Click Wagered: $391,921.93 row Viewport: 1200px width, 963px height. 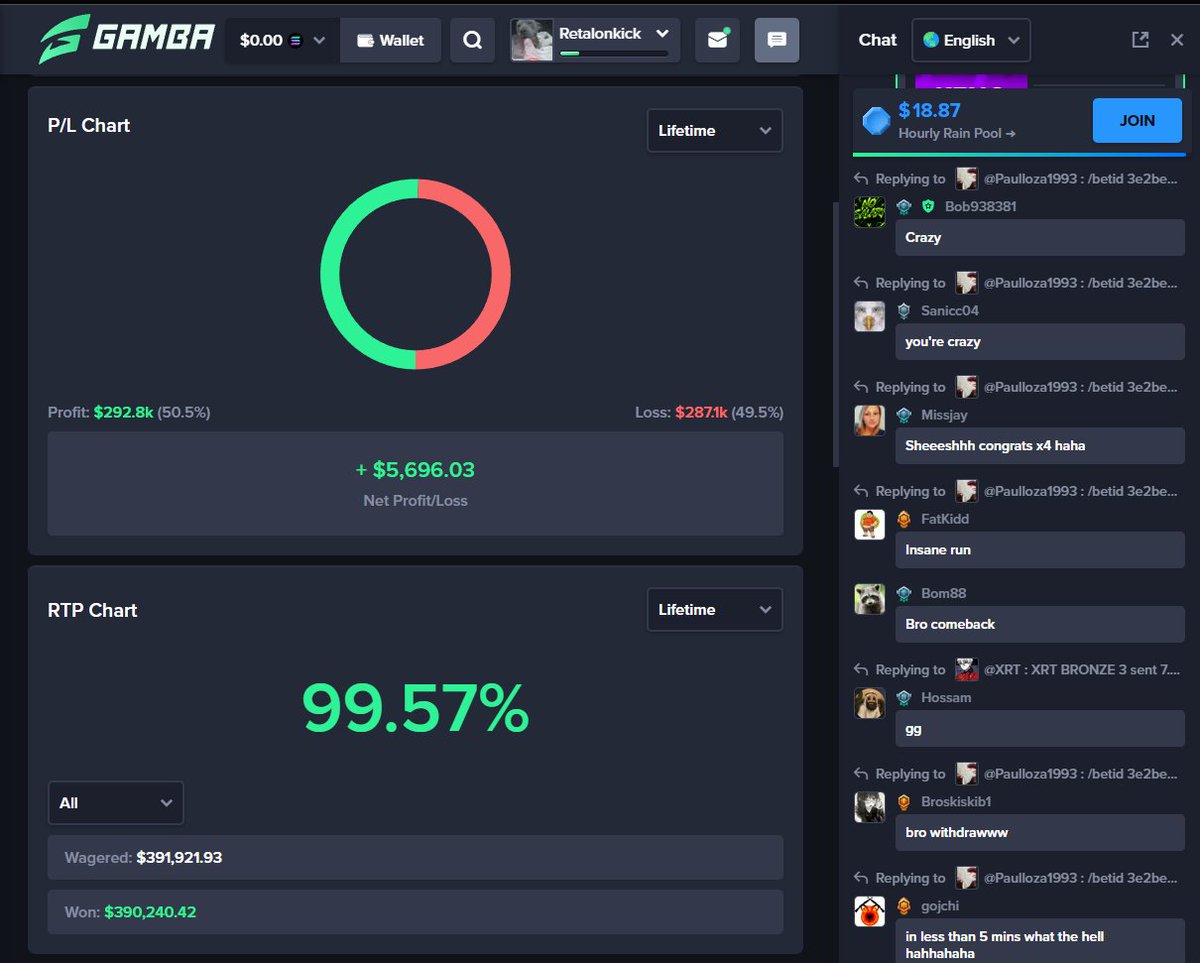point(415,858)
